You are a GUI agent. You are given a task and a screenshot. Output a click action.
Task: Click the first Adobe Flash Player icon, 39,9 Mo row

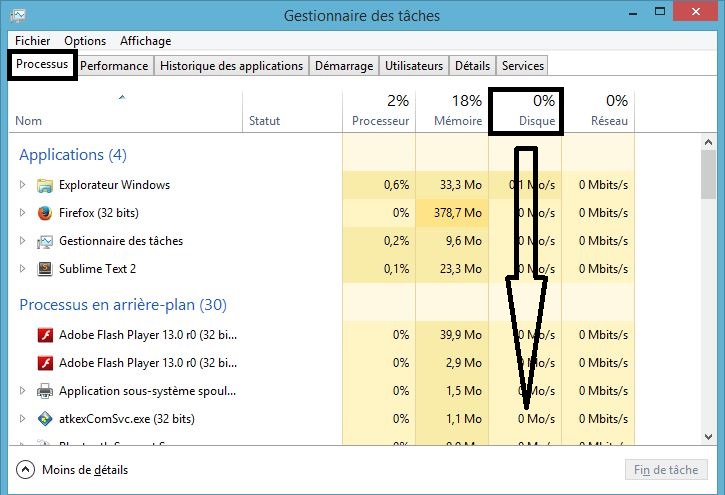(x=45, y=335)
